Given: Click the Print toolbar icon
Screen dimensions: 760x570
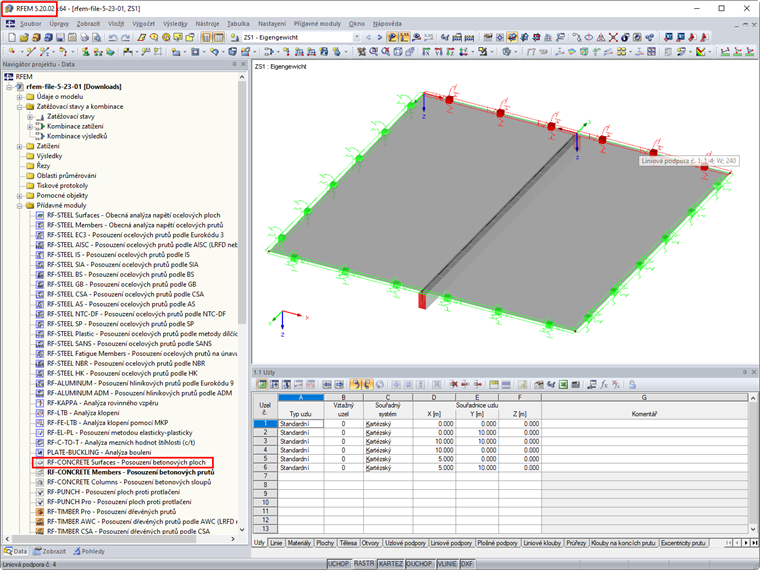Looking at the screenshot, I should (x=84, y=37).
